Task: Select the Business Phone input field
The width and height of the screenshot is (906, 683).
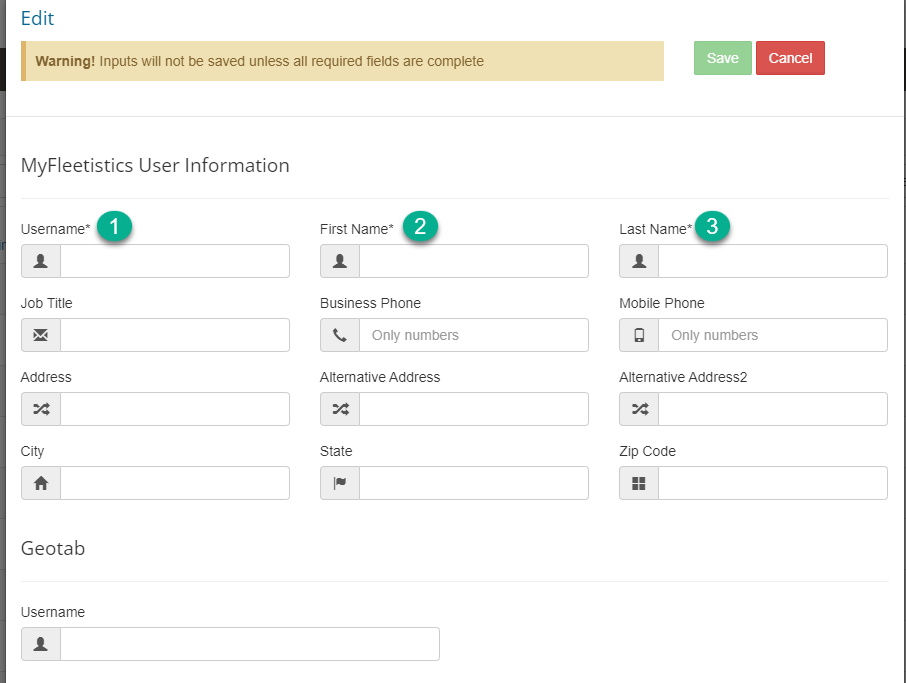Action: [474, 335]
